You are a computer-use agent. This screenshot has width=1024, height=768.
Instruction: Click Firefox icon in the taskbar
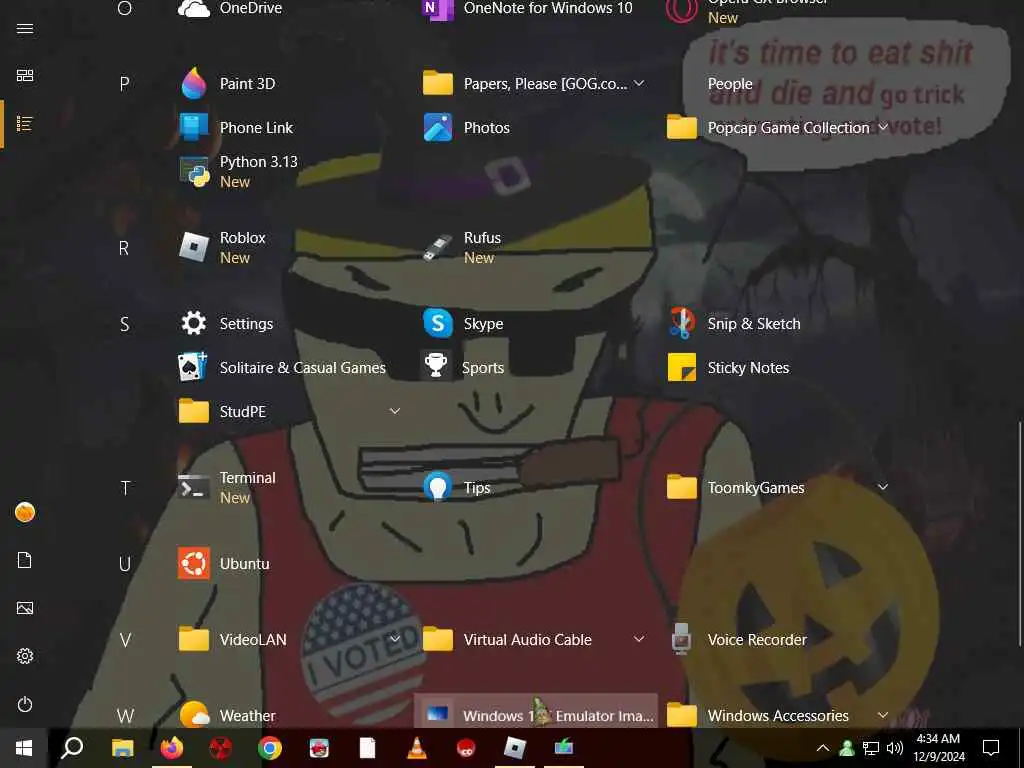tap(172, 748)
